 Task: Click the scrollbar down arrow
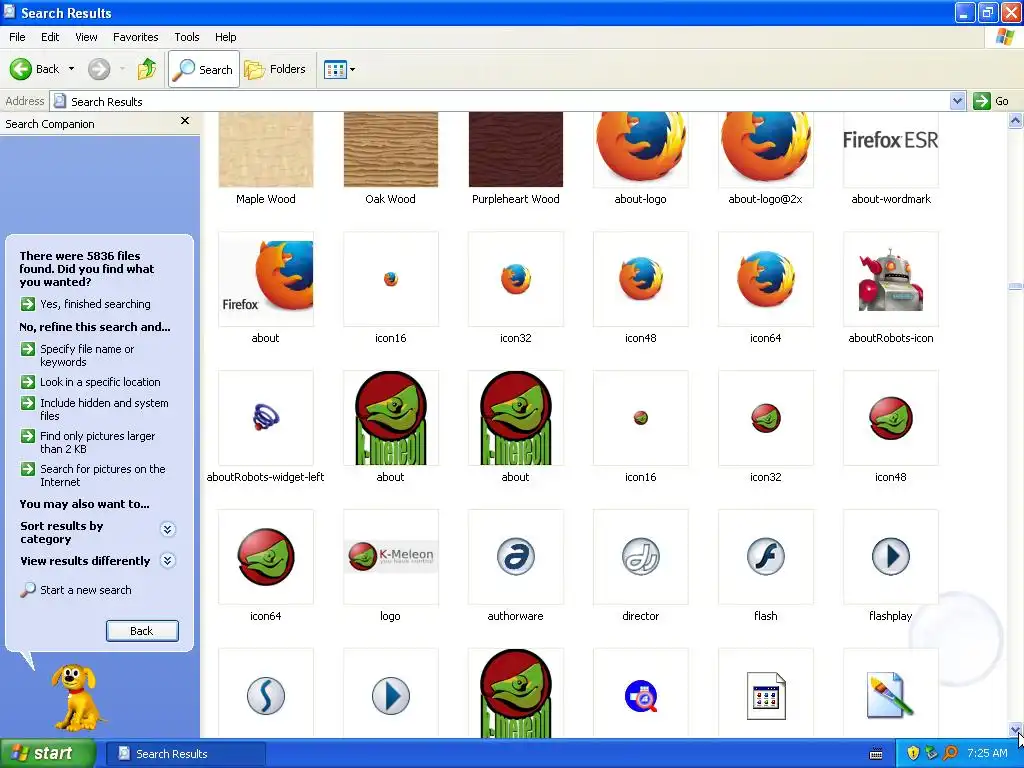tap(1016, 730)
